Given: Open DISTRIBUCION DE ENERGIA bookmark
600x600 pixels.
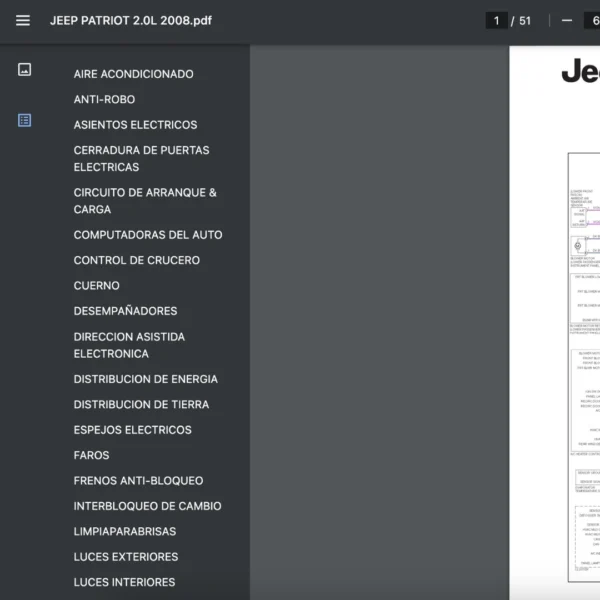Looking at the screenshot, I should (146, 379).
